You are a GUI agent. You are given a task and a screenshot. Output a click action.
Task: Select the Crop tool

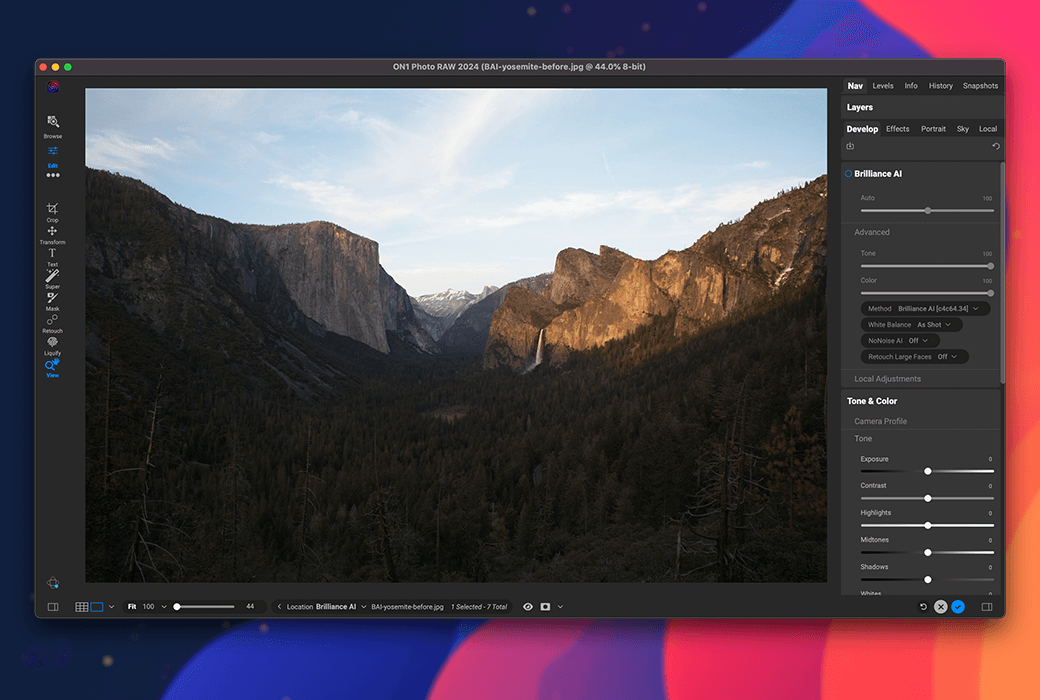pos(52,212)
